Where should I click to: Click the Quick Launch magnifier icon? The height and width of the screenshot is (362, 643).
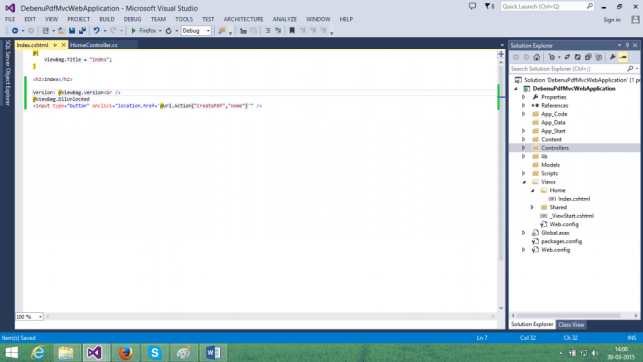point(590,6)
